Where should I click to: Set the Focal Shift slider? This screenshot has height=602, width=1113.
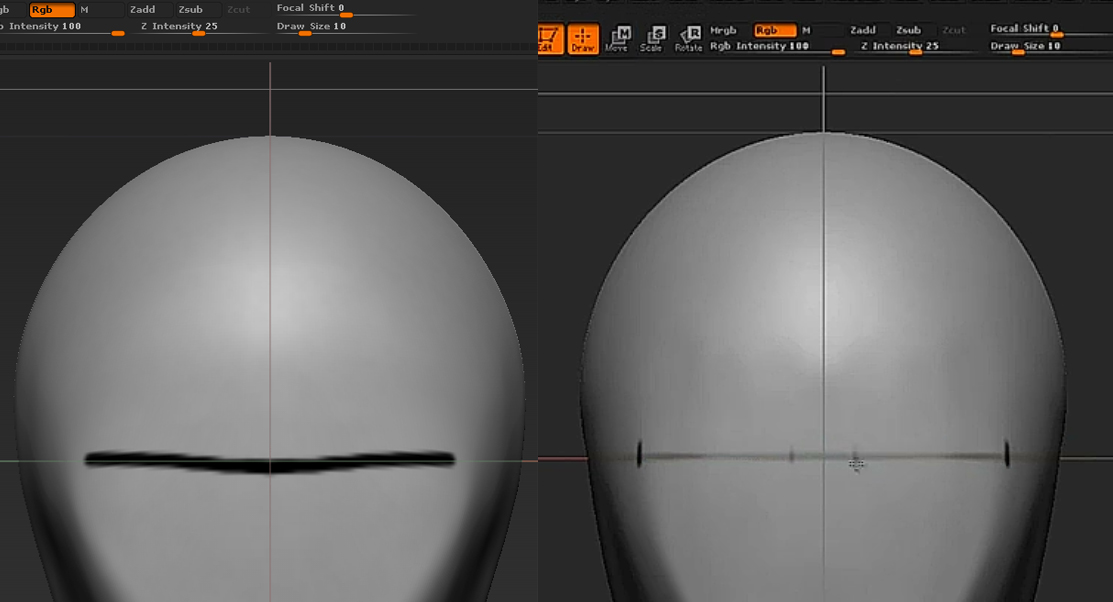(x=1056, y=36)
